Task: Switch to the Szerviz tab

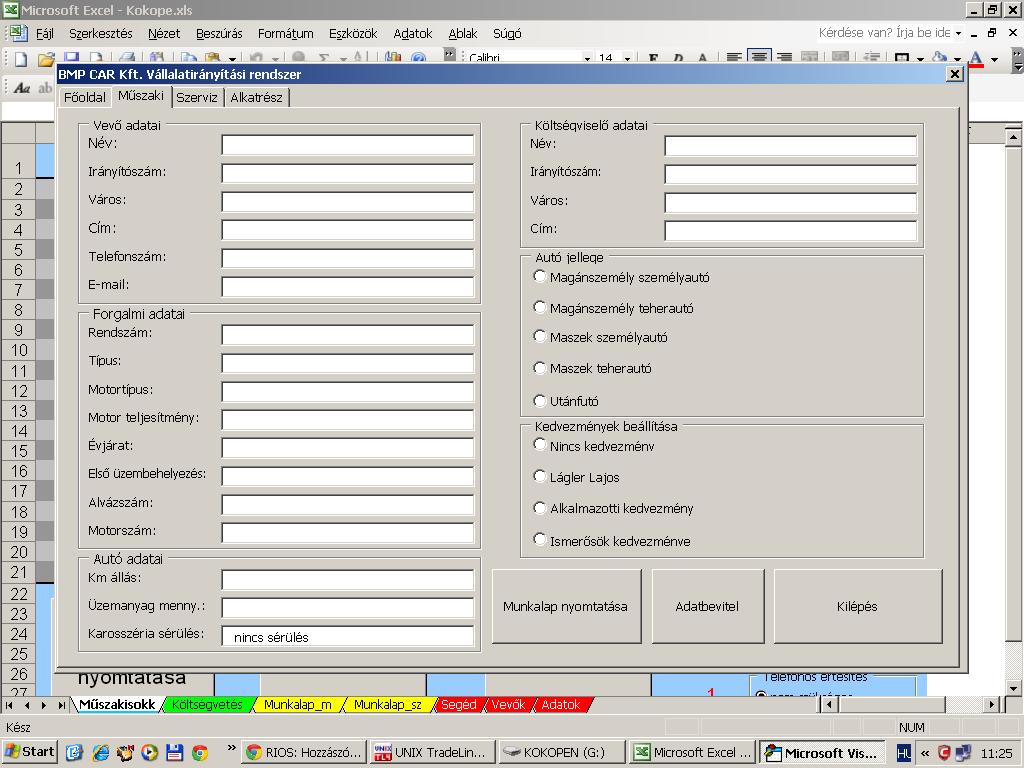Action: [x=197, y=97]
